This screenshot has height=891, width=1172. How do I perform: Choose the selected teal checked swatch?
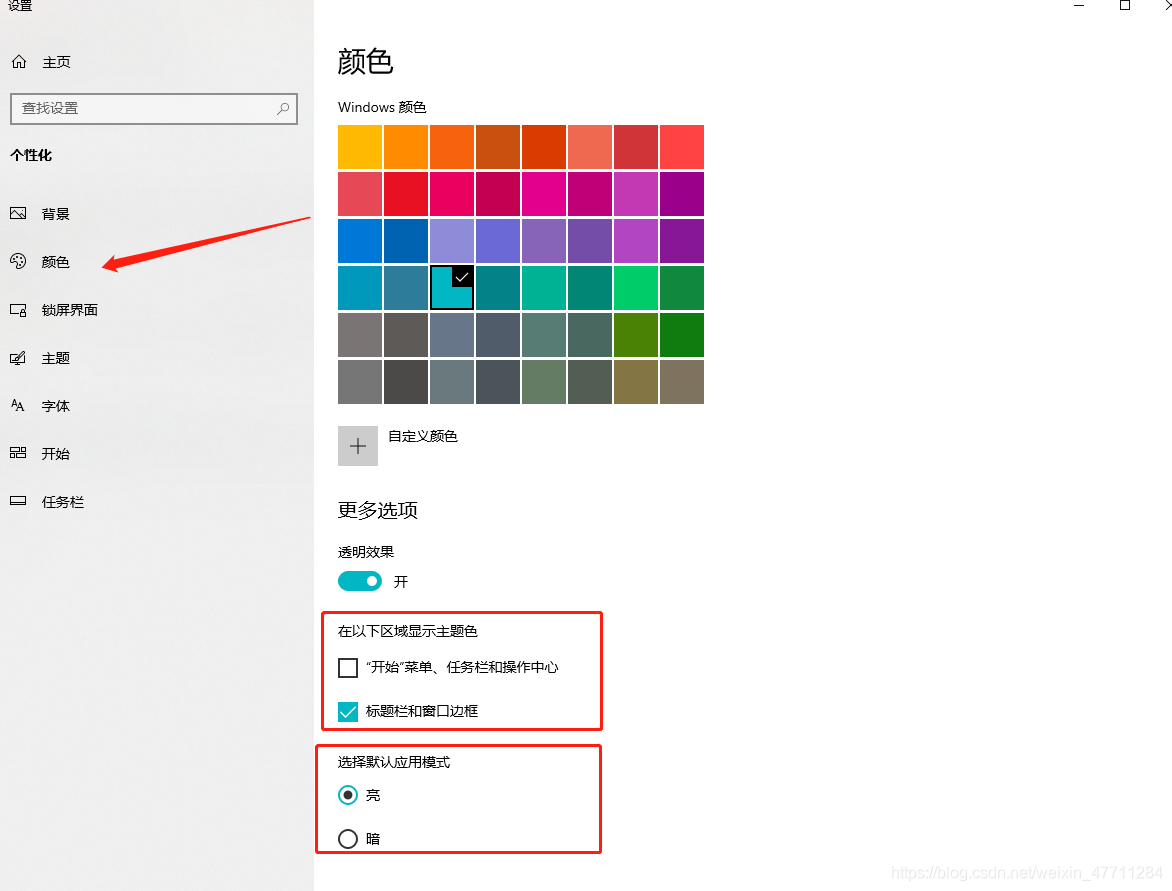[x=451, y=287]
